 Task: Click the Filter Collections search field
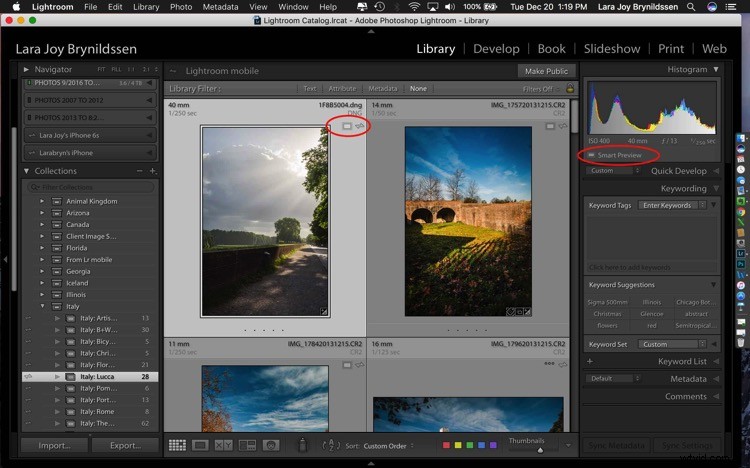(91, 187)
